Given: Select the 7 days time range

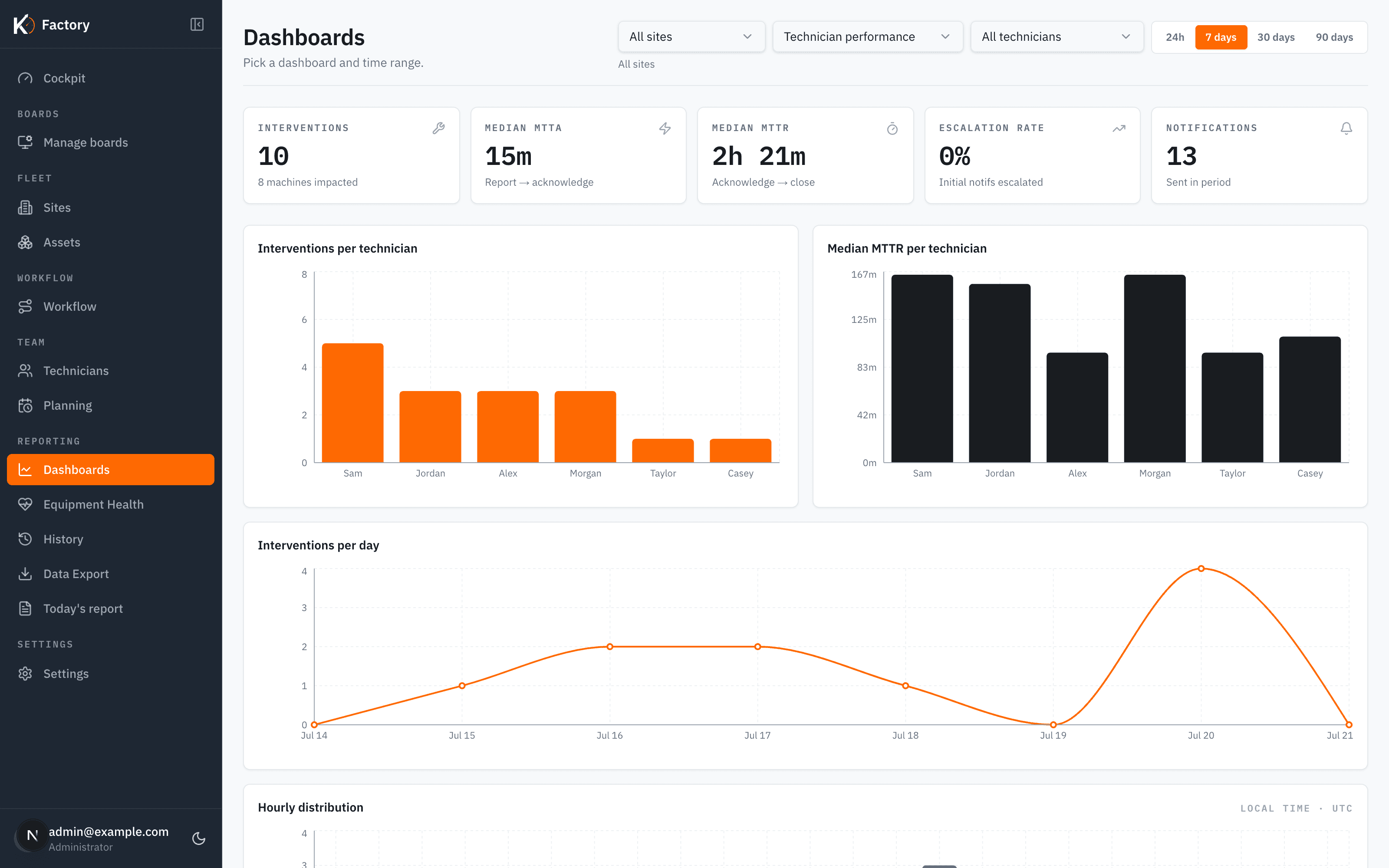Looking at the screenshot, I should (x=1221, y=37).
